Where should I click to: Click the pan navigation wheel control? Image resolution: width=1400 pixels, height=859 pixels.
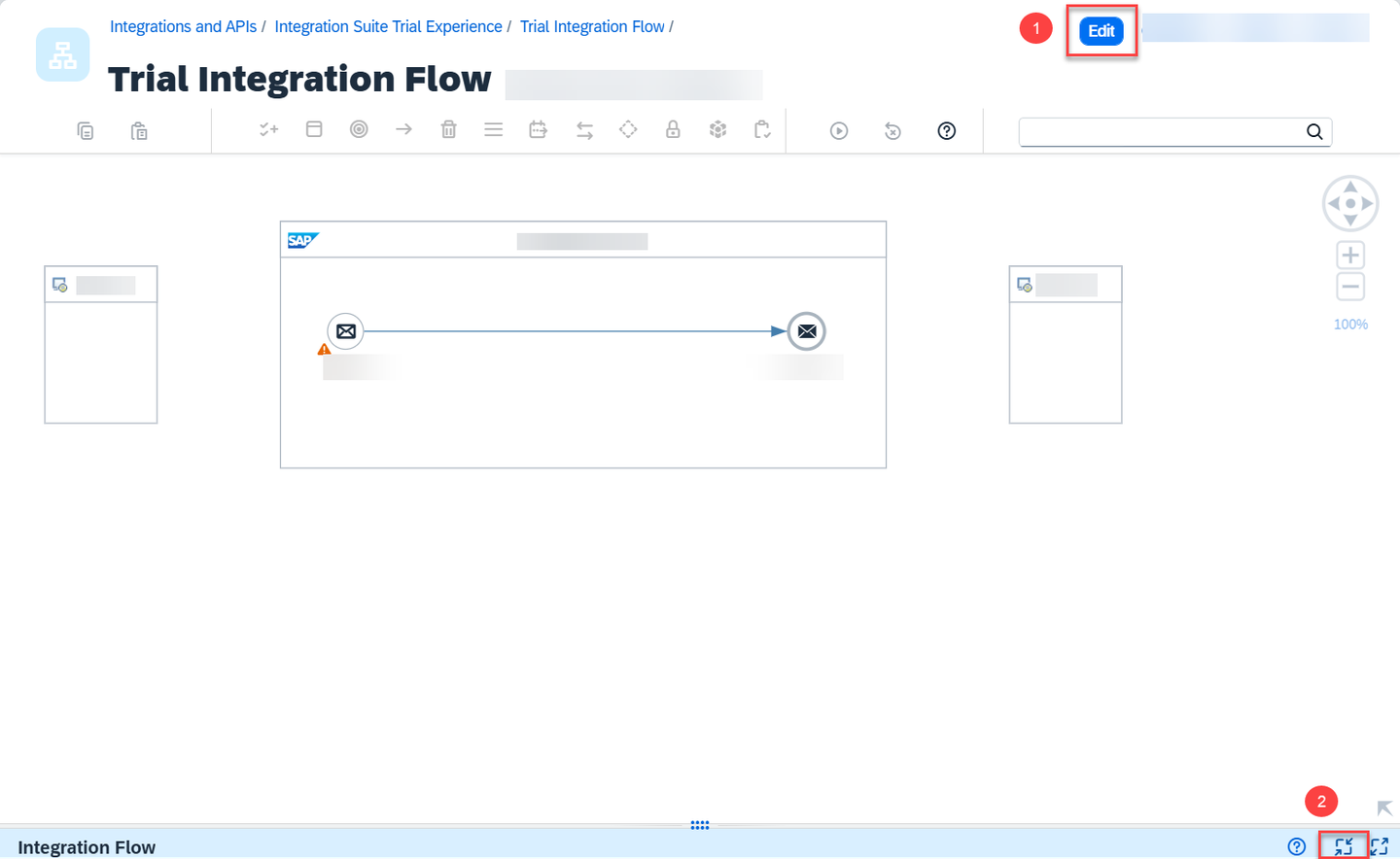1350,203
